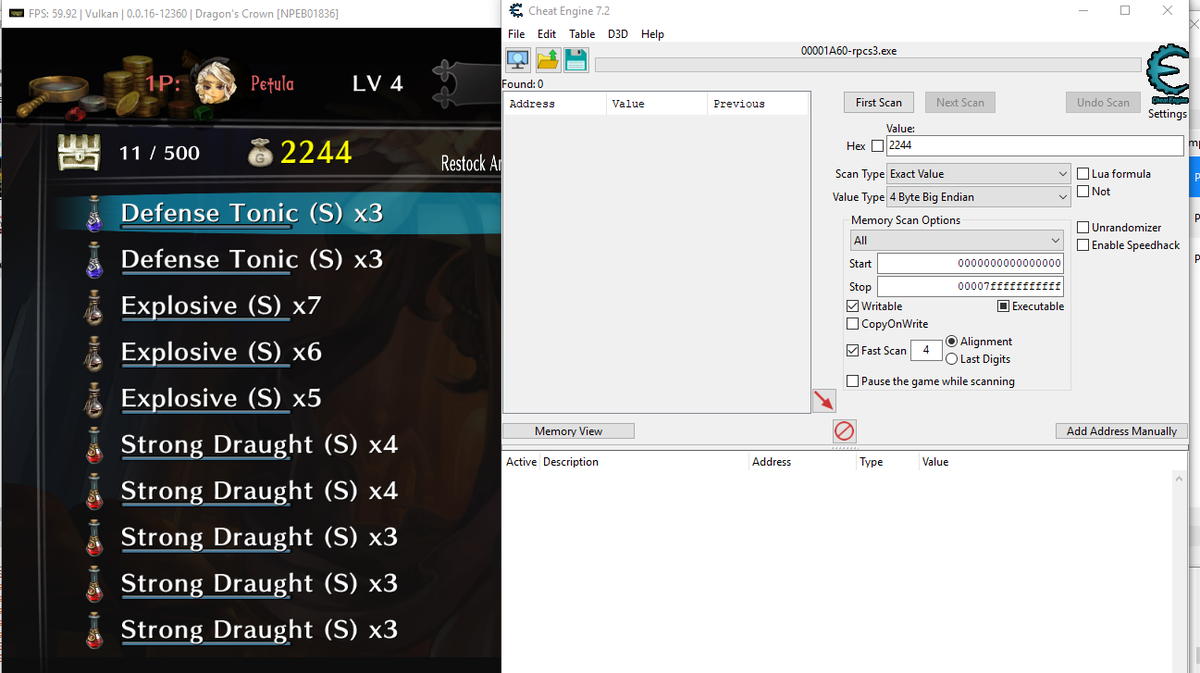Check the CopyOnWrite checkbox
Screen dimensions: 1200x673
click(x=853, y=324)
